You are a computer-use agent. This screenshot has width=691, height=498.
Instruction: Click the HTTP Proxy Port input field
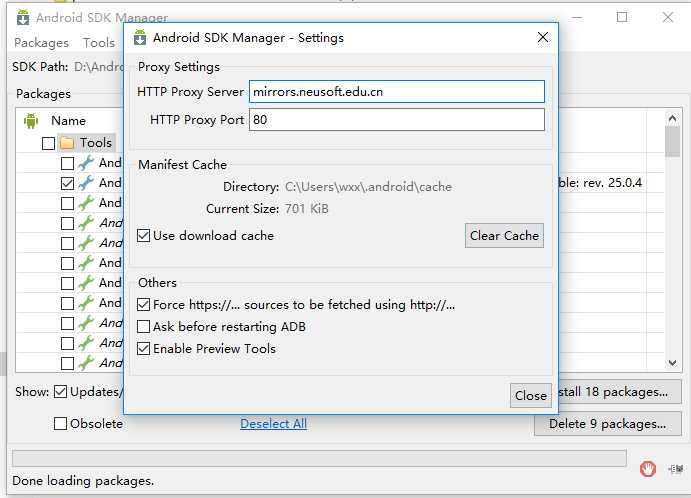tap(397, 119)
